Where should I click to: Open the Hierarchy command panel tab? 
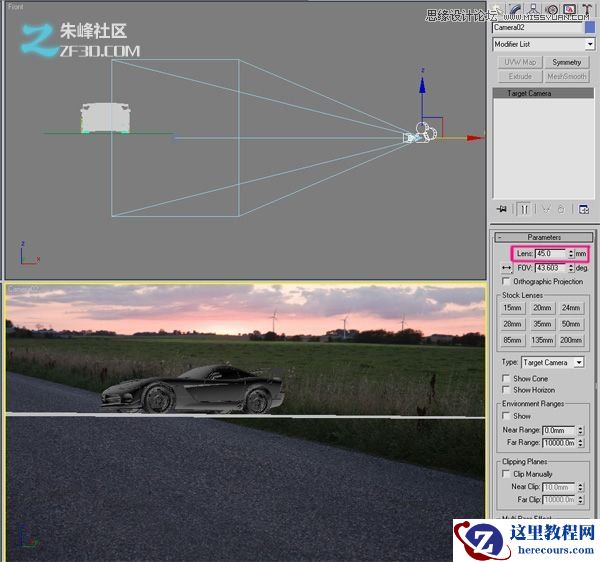click(x=533, y=9)
